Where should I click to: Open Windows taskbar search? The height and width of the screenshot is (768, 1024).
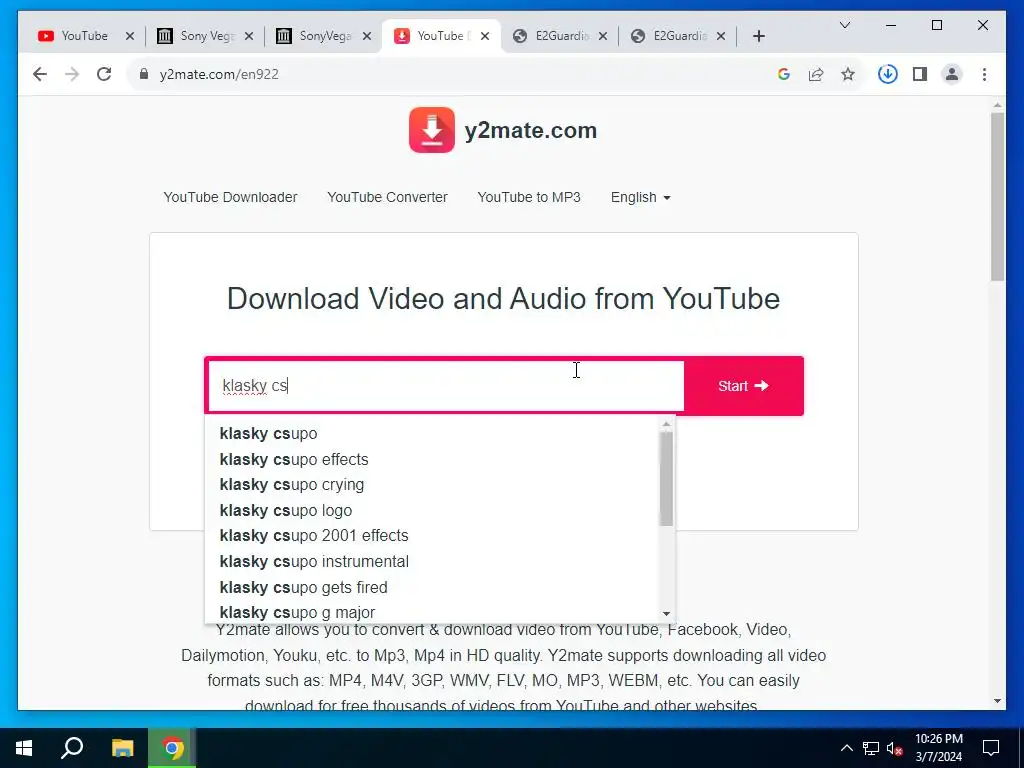[x=72, y=748]
